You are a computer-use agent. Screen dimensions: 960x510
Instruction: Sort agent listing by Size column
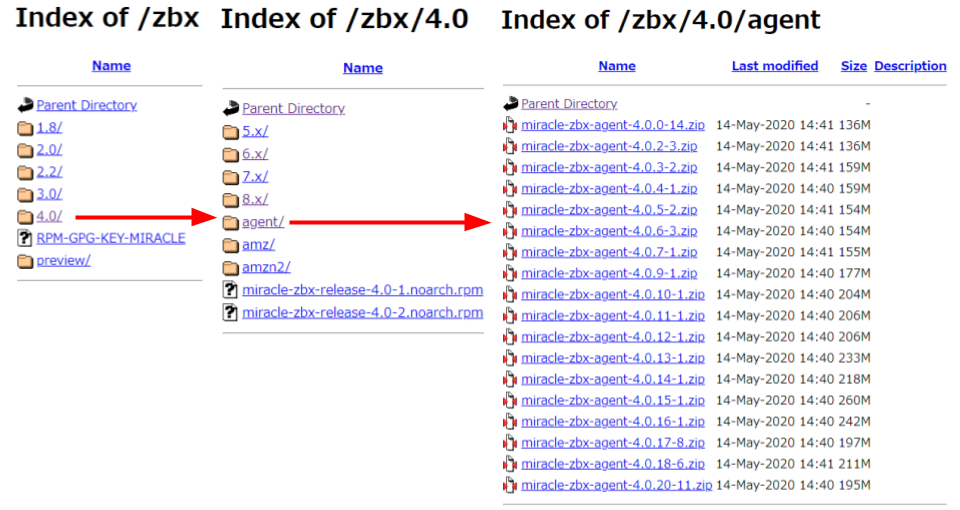coord(853,66)
